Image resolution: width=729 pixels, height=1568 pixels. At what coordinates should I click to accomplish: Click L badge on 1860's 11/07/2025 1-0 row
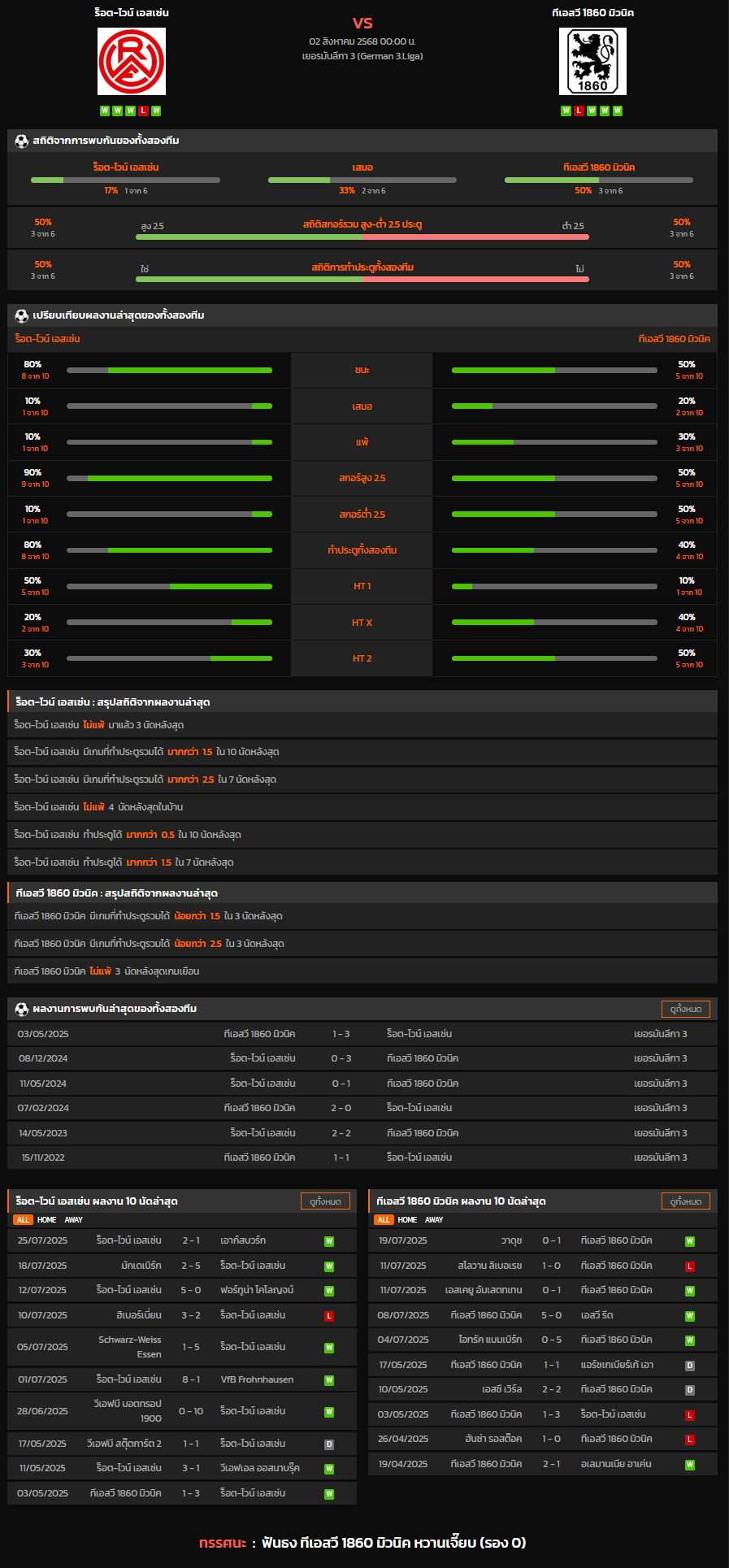690,1266
